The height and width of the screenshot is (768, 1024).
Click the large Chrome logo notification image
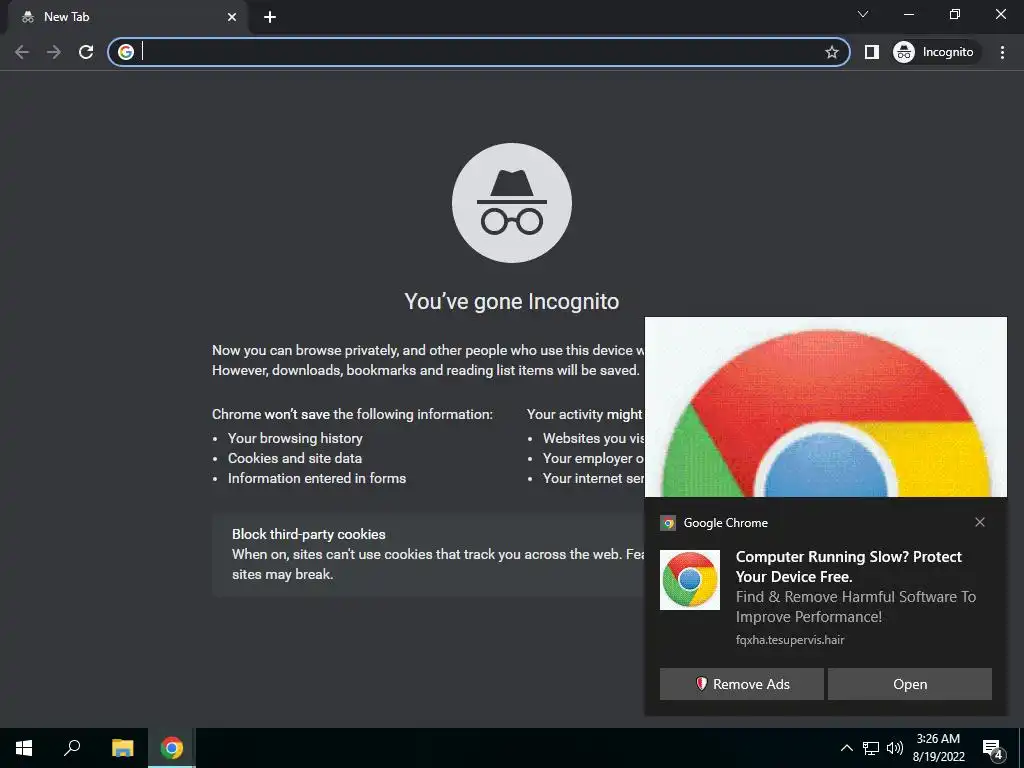click(825, 408)
